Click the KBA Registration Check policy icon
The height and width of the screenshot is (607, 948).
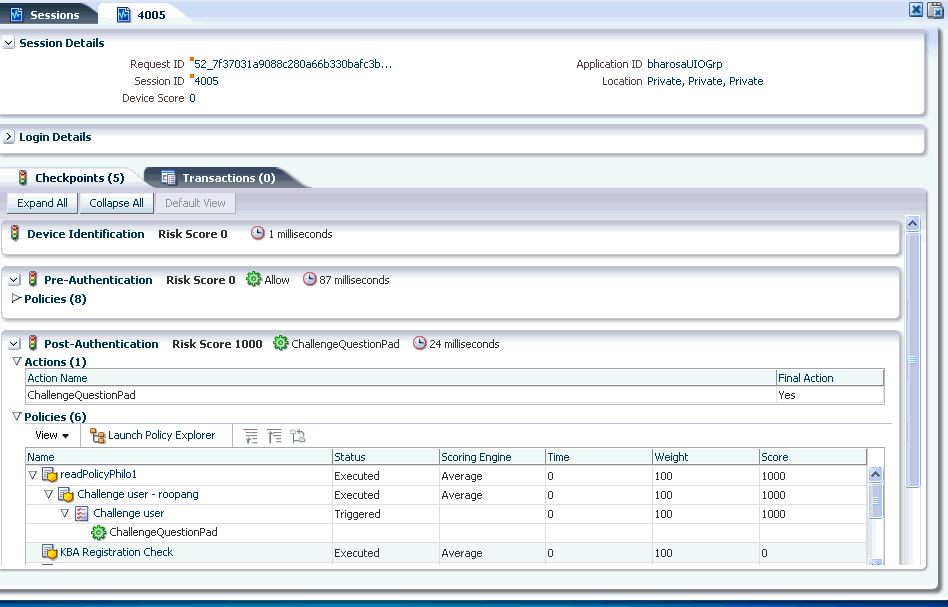tap(49, 552)
